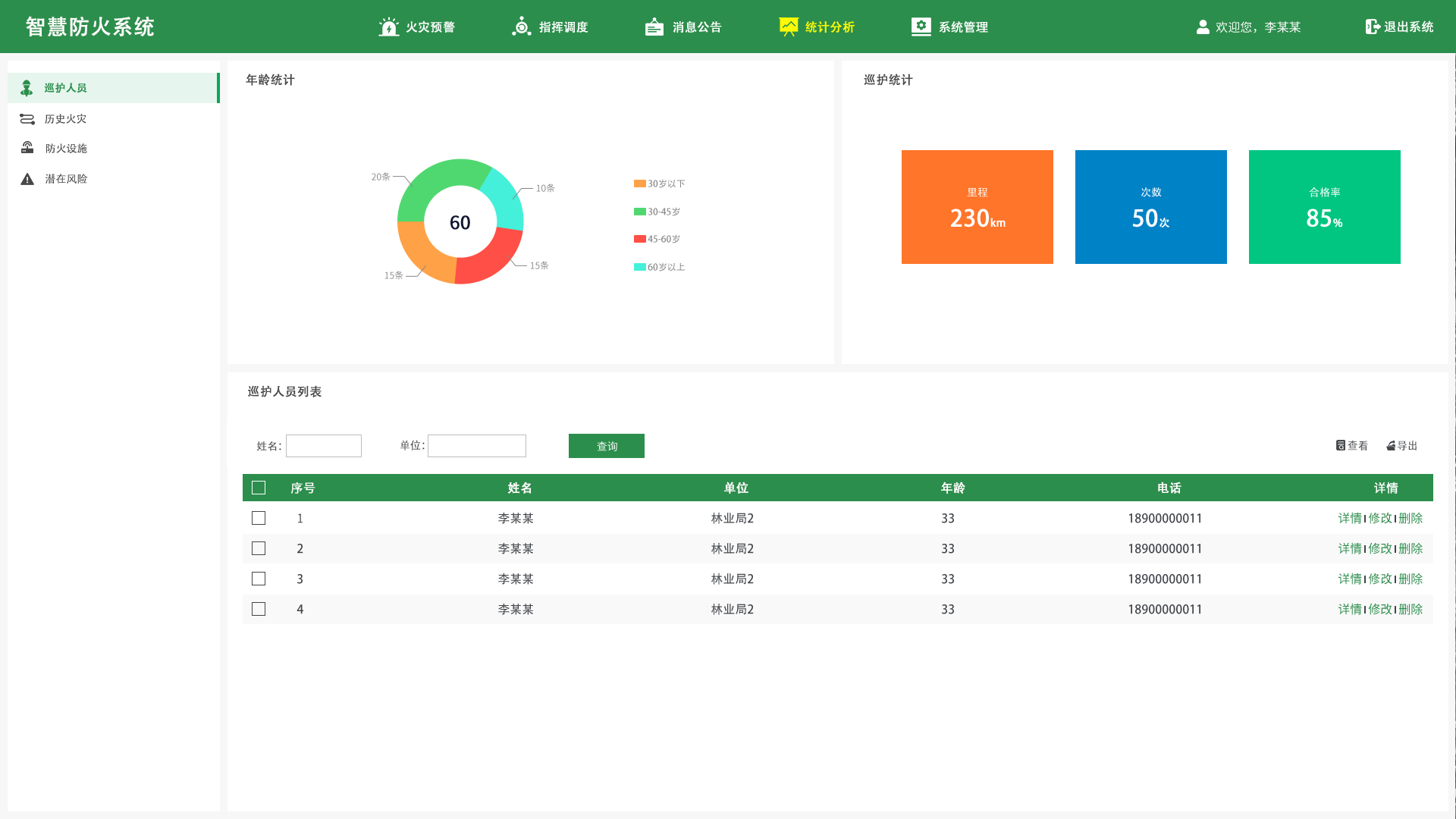Click the logout exit icon
The image size is (1456, 819).
[x=1373, y=27]
